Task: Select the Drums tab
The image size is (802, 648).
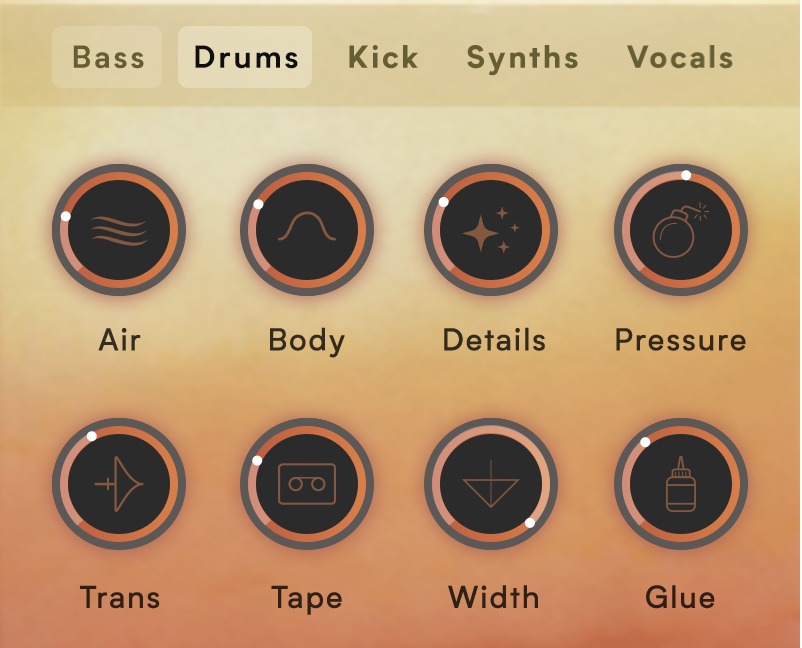Action: [245, 57]
